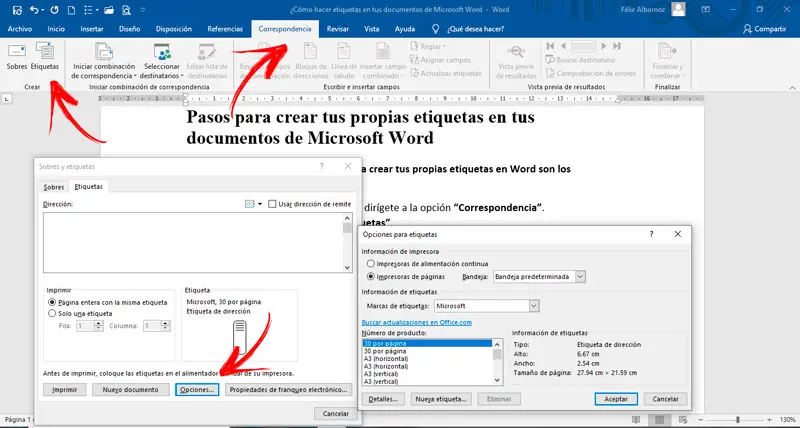Go to first record arrow in ribbon
This screenshot has height=428, width=800.
click(x=550, y=46)
